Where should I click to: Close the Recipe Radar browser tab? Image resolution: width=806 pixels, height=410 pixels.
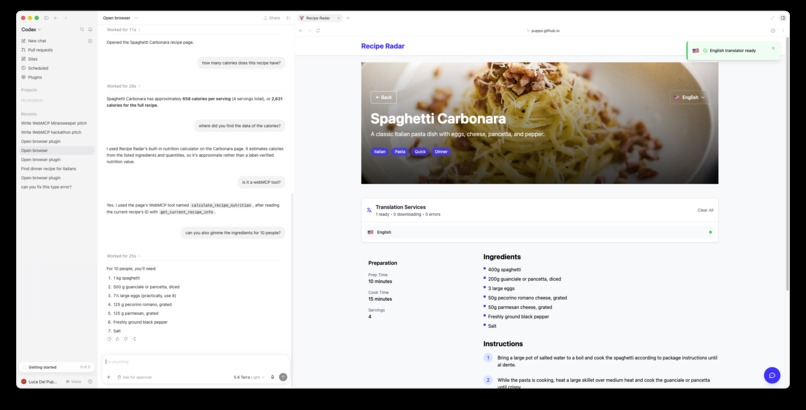click(338, 18)
